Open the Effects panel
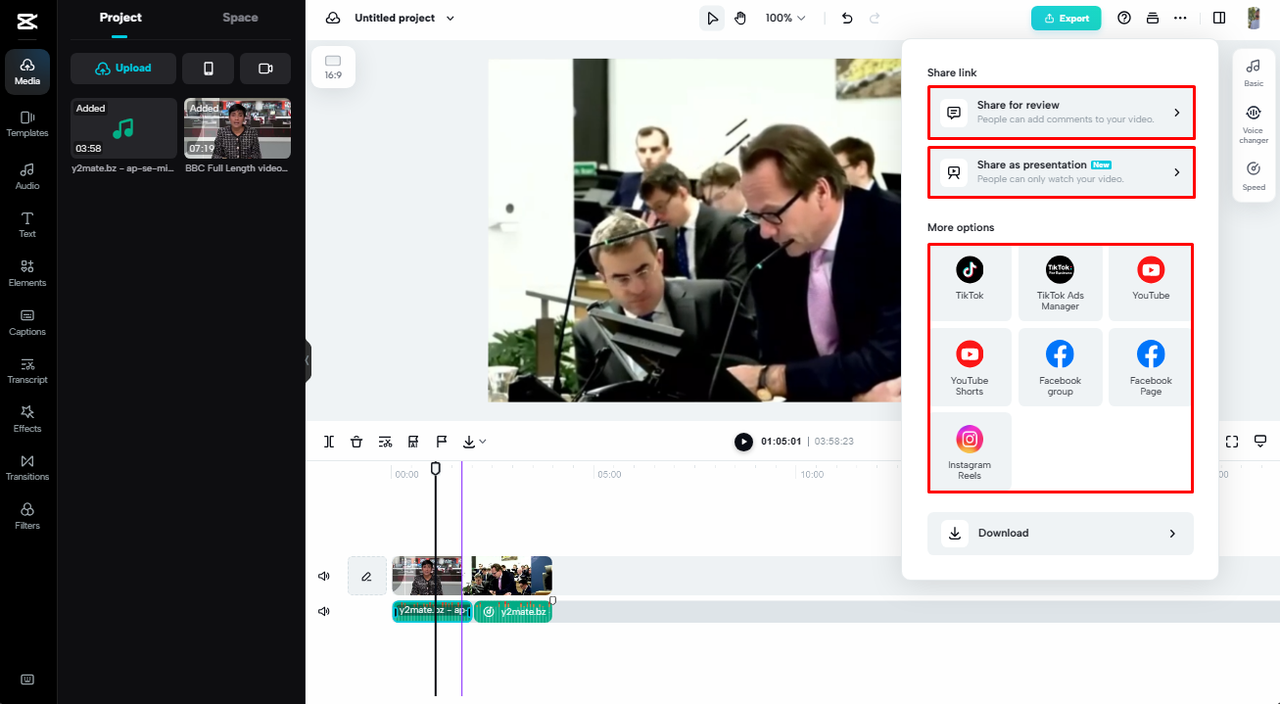This screenshot has width=1280, height=704. point(27,419)
